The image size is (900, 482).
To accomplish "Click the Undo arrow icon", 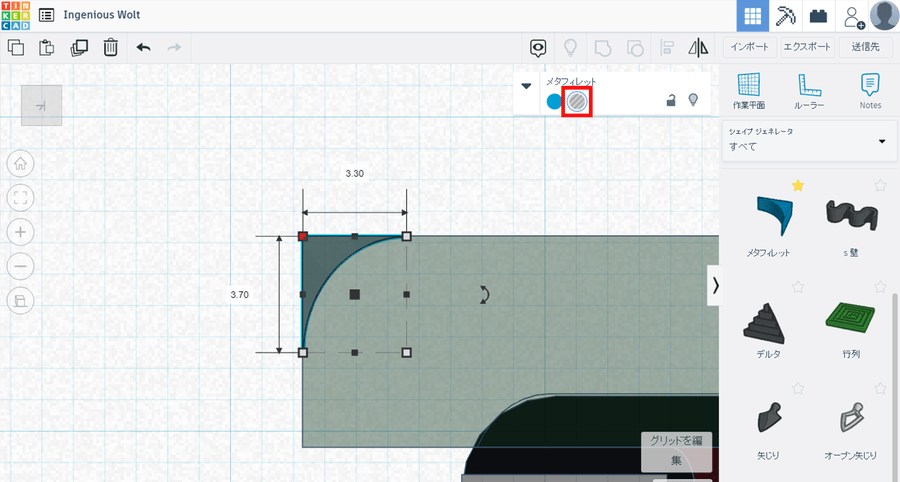I will (x=143, y=47).
